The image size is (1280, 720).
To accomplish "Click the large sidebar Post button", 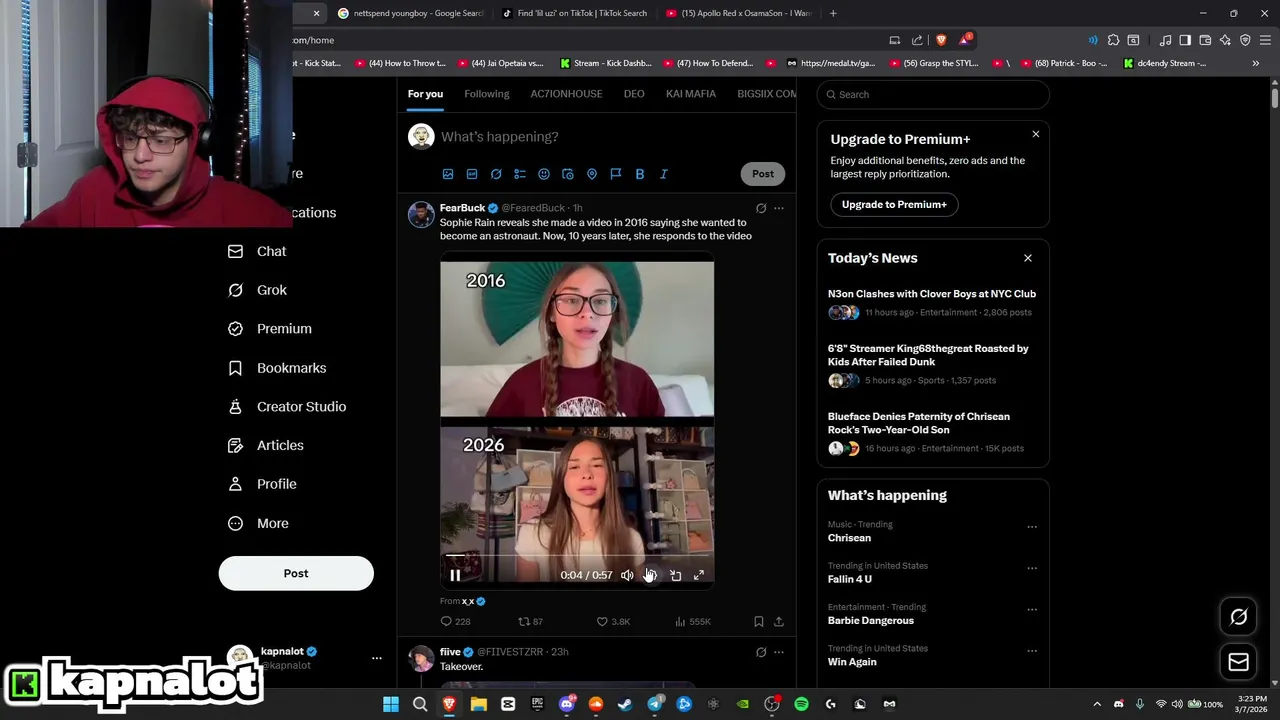I will pyautogui.click(x=296, y=573).
